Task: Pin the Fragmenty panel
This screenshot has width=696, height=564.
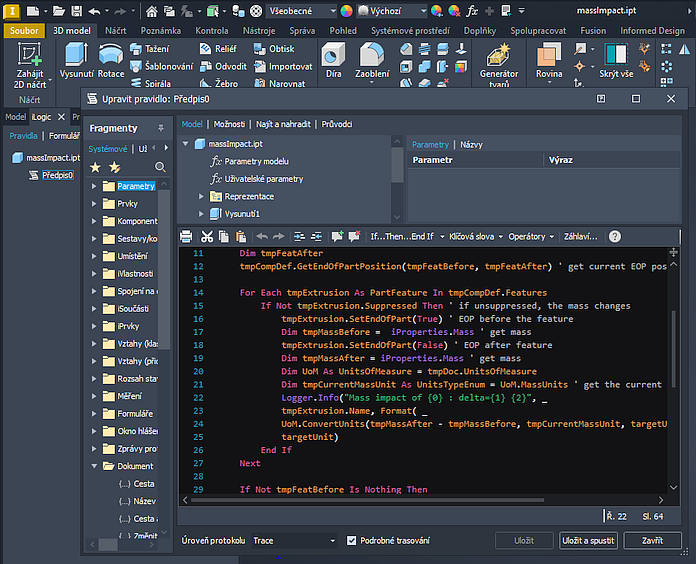Action: (x=161, y=128)
